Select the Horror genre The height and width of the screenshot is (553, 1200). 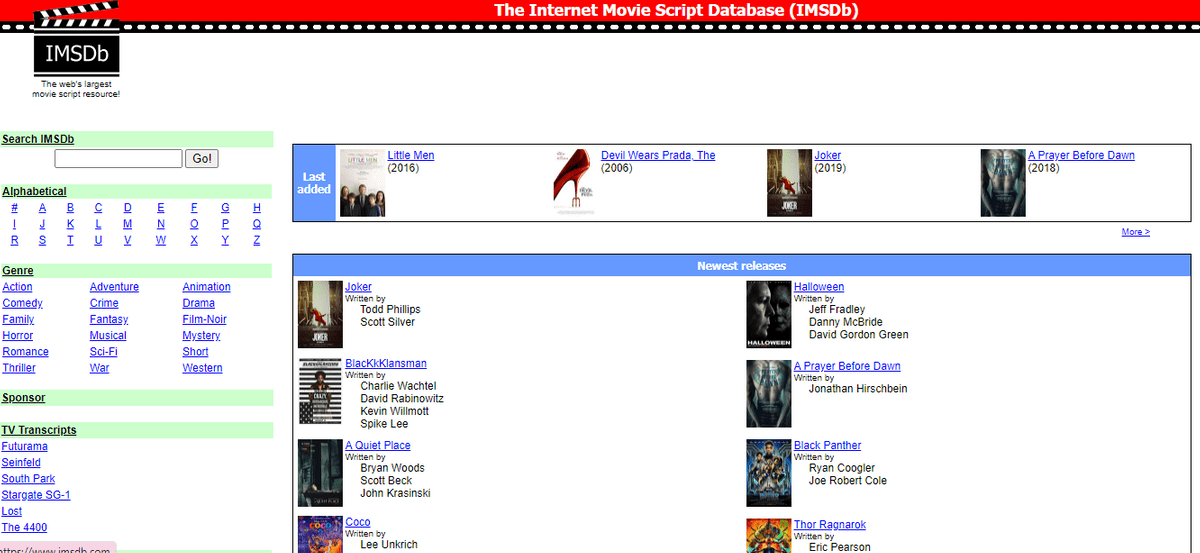pyautogui.click(x=18, y=335)
